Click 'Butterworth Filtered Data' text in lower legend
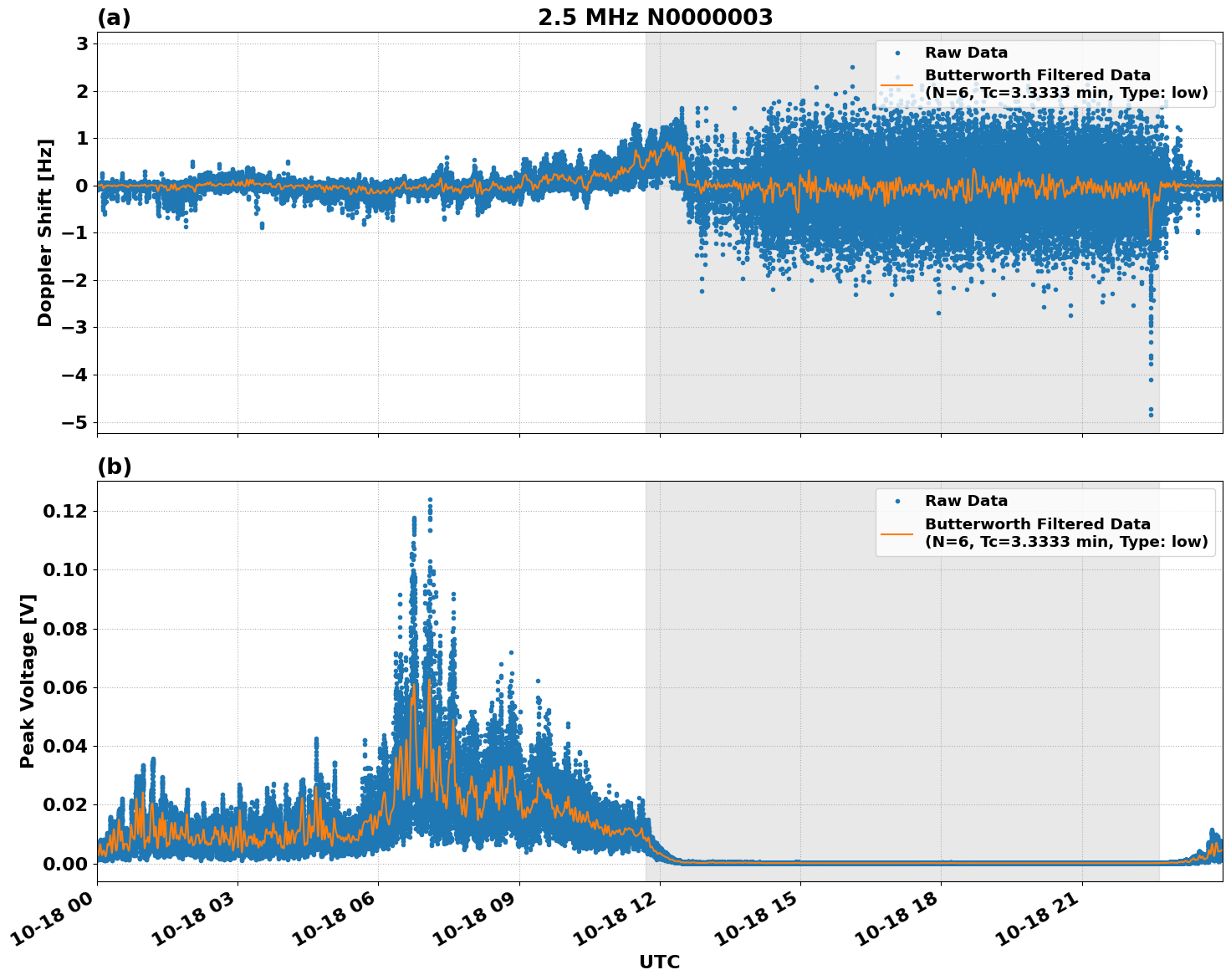The width and height of the screenshot is (1231, 980). 1037,524
